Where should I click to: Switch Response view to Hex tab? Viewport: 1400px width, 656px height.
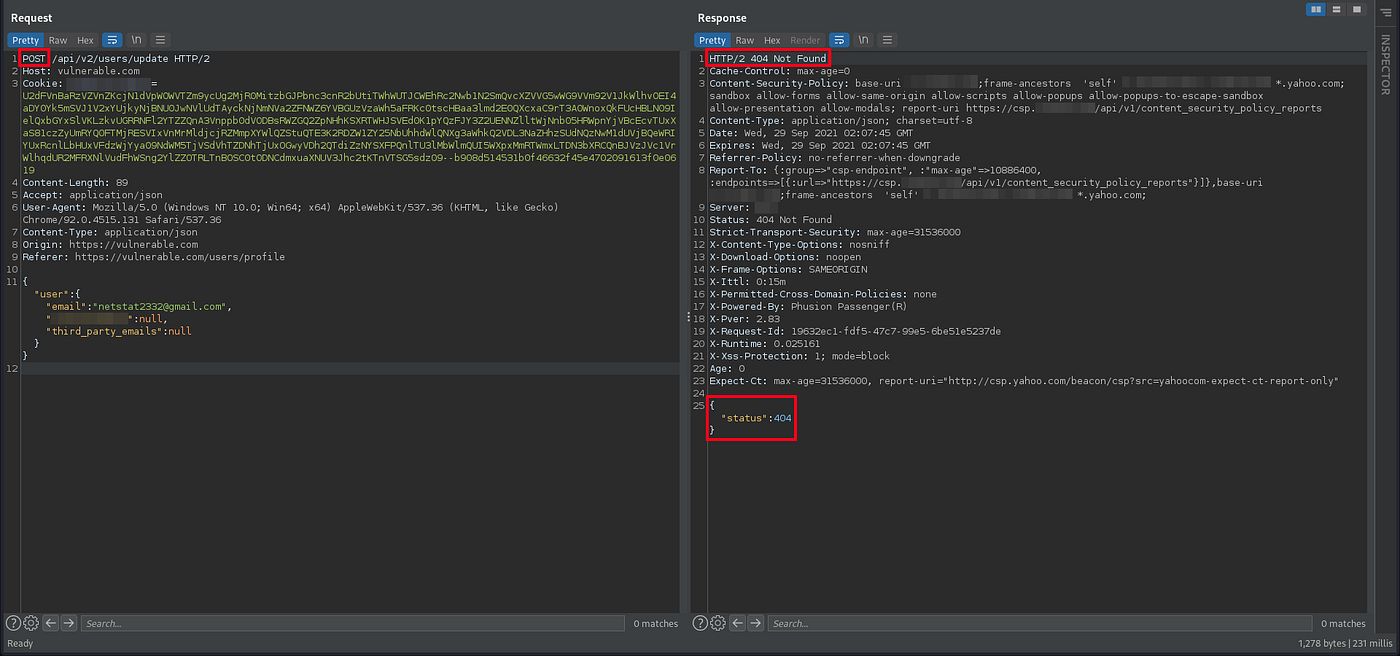pyautogui.click(x=772, y=40)
